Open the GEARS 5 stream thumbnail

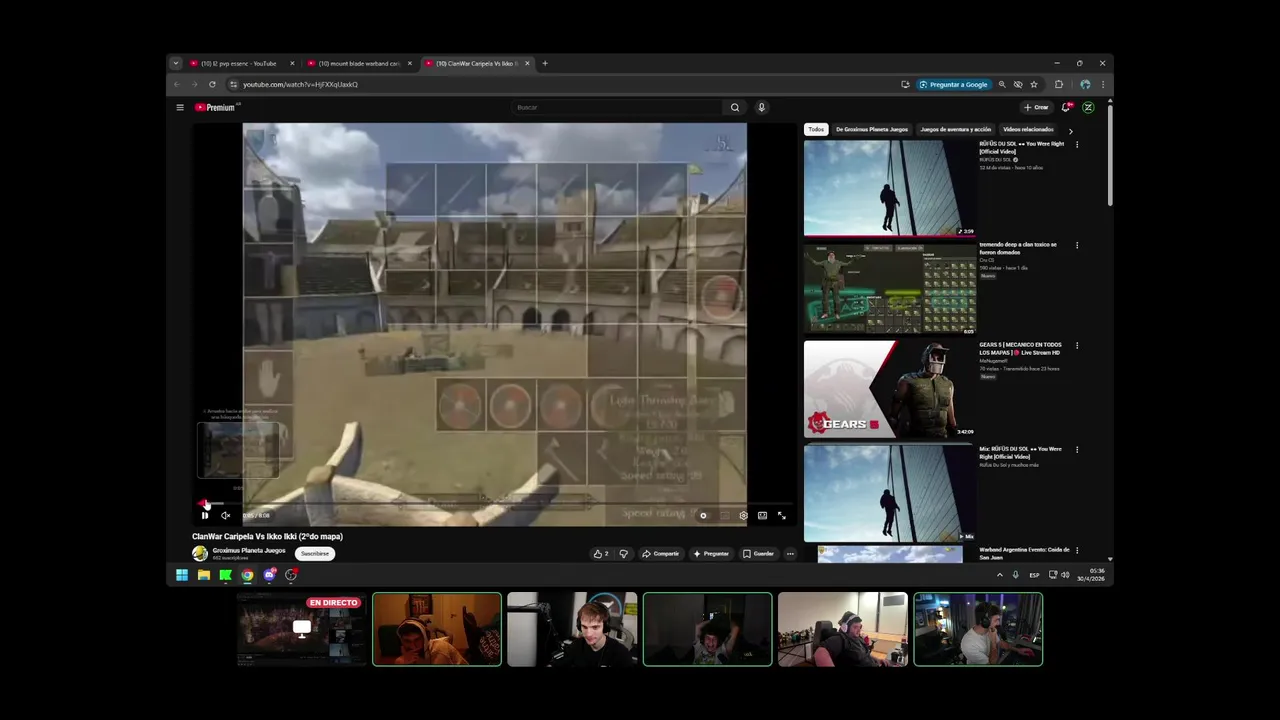click(890, 389)
